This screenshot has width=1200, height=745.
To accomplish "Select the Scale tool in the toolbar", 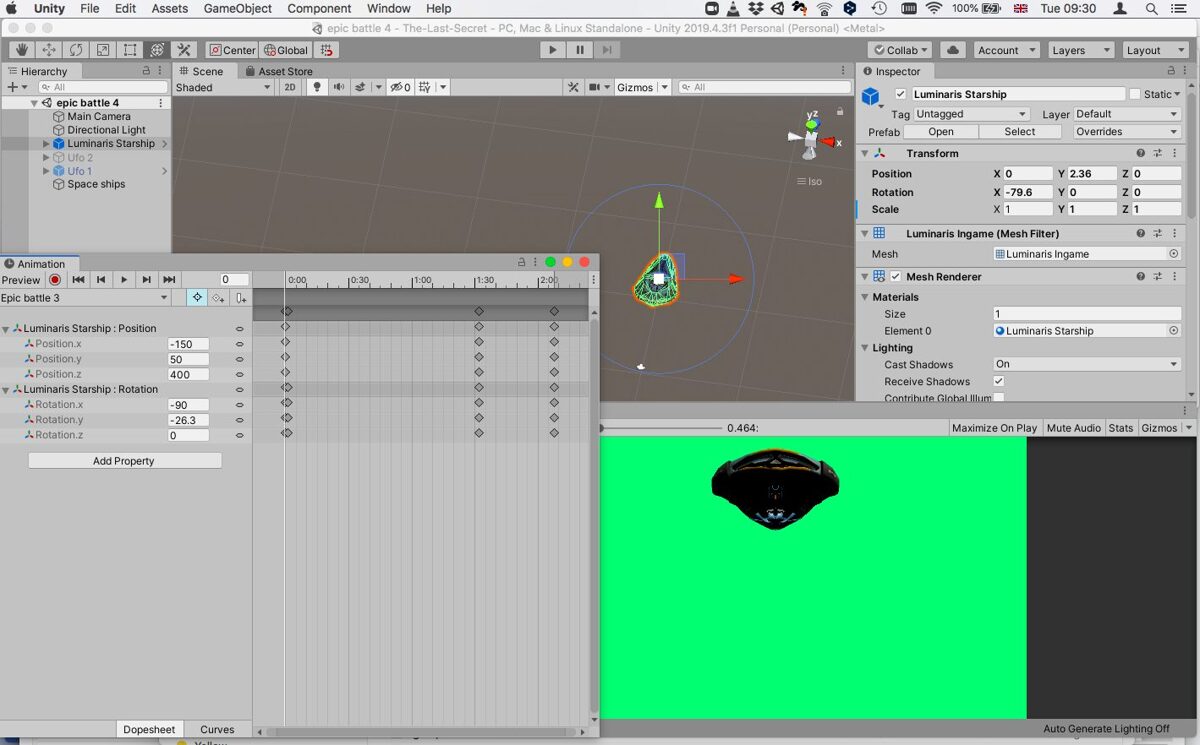I will click(x=103, y=50).
